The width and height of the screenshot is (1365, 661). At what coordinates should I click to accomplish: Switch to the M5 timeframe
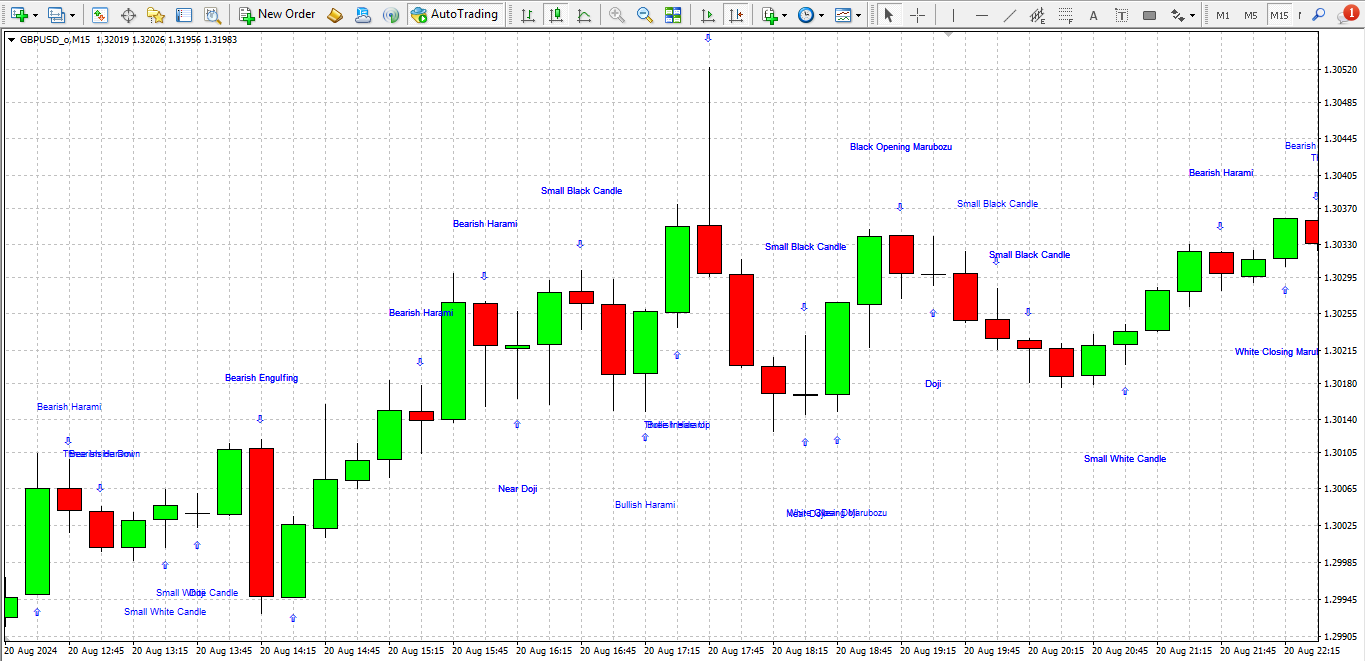[x=1251, y=15]
